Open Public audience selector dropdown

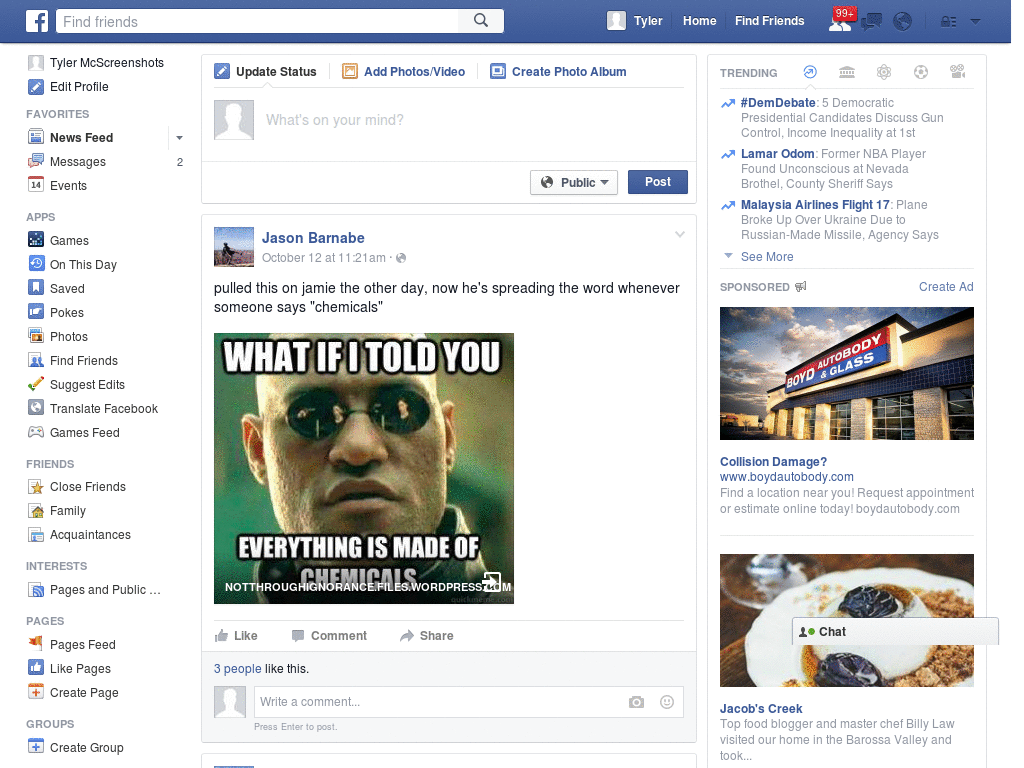pyautogui.click(x=573, y=182)
